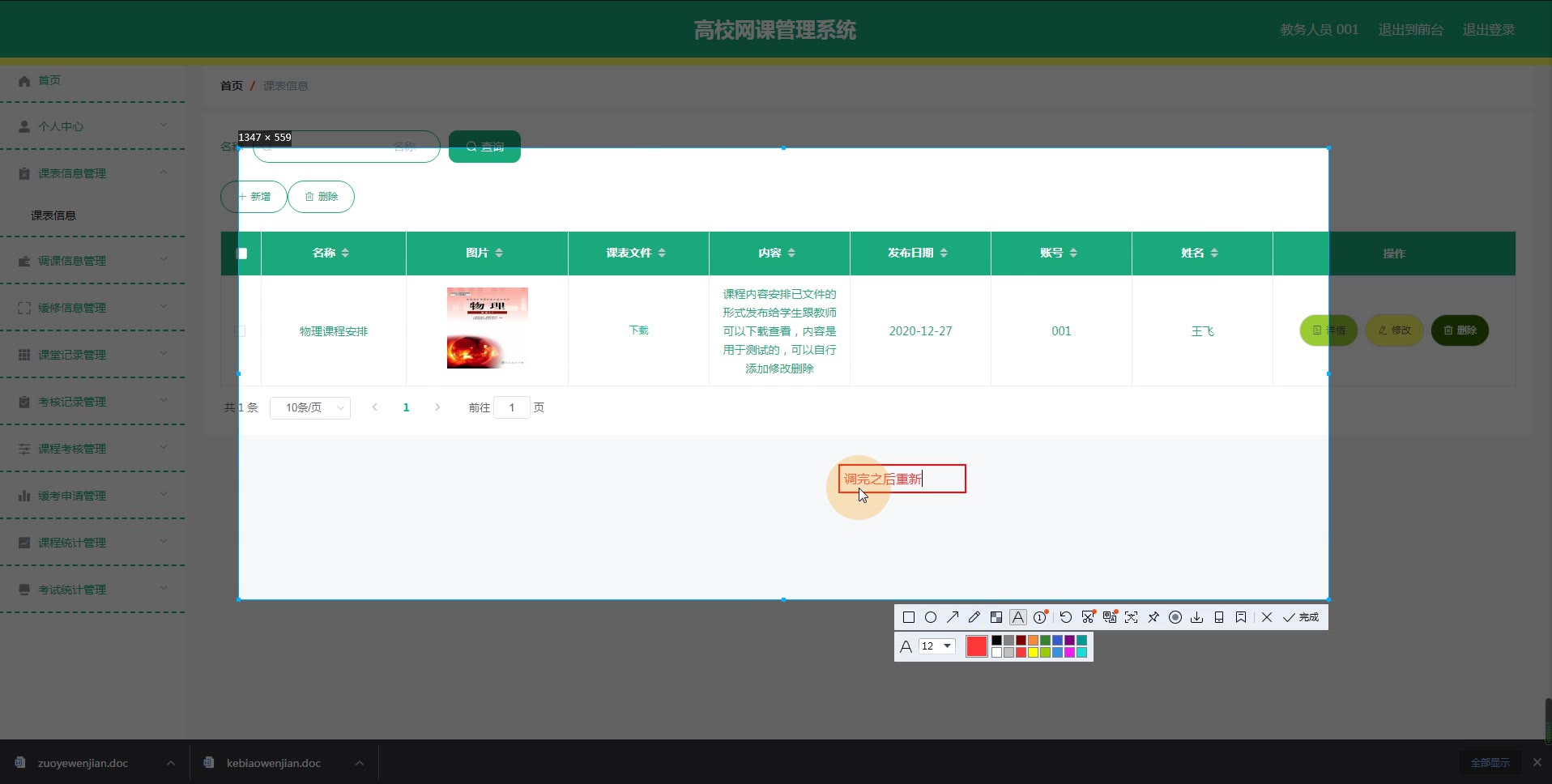The width and height of the screenshot is (1552, 784).
Task: Expand the 考试统计管理 chevron
Action: click(164, 589)
